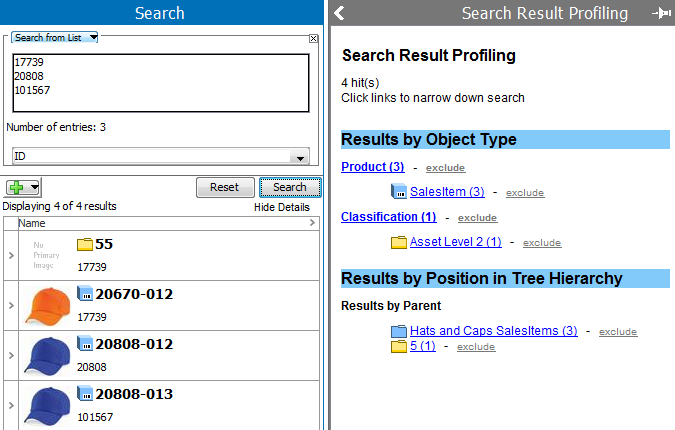Click the arrow at right of Name column header
Viewport: 675px width, 430px height.
coord(312,223)
